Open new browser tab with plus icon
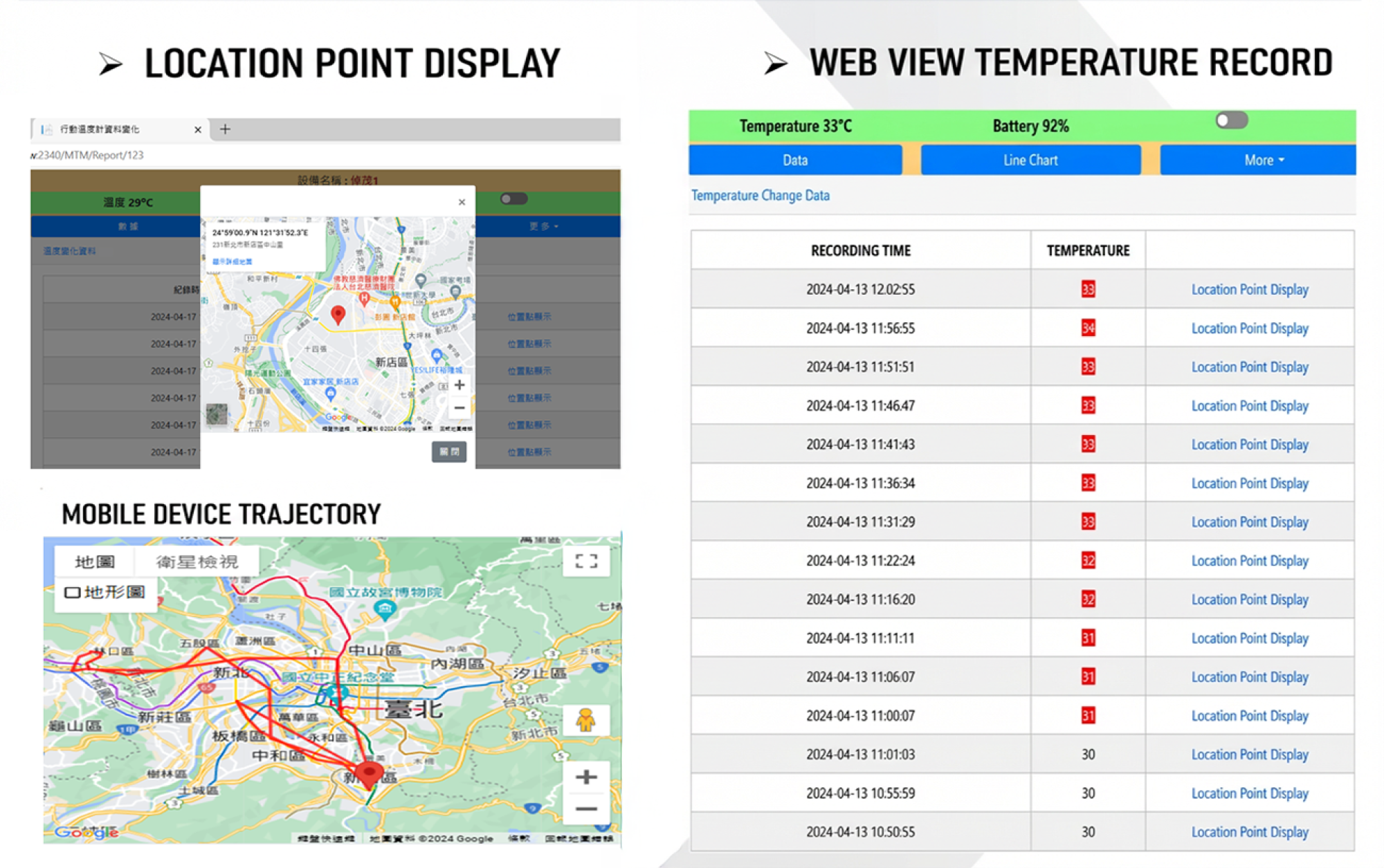This screenshot has height=868, width=1384. (x=225, y=129)
